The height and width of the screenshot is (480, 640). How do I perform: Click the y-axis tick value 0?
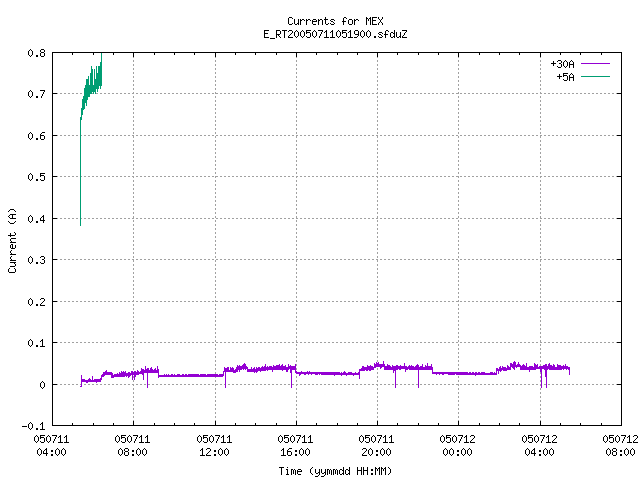42,384
